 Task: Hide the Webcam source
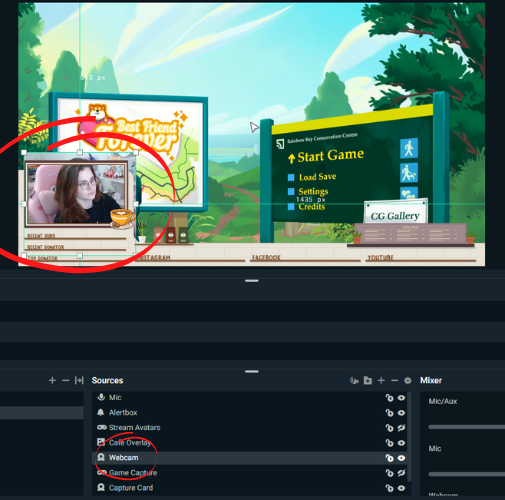click(401, 458)
